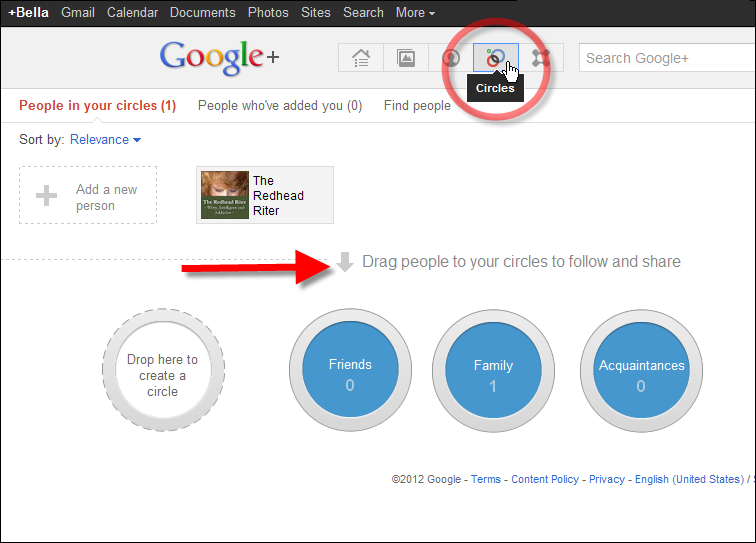
Task: Open Documents from the top bar
Action: pyautogui.click(x=202, y=13)
